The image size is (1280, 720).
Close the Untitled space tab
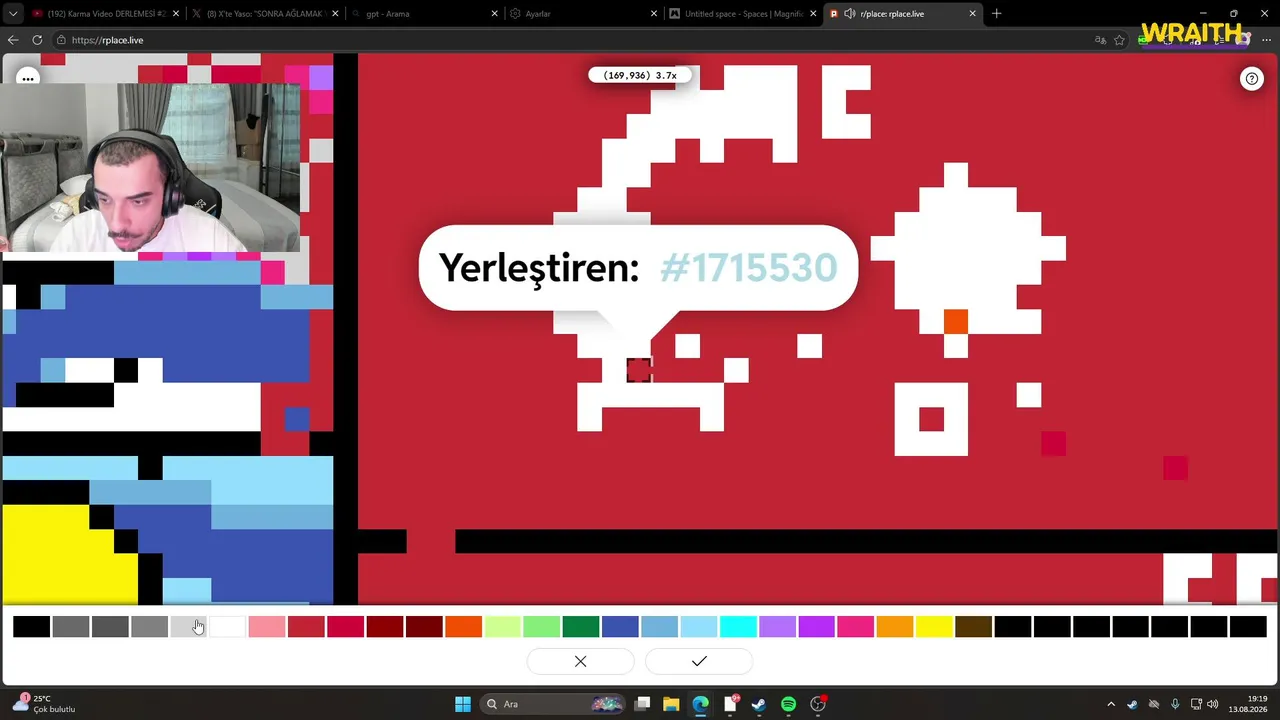(812, 14)
